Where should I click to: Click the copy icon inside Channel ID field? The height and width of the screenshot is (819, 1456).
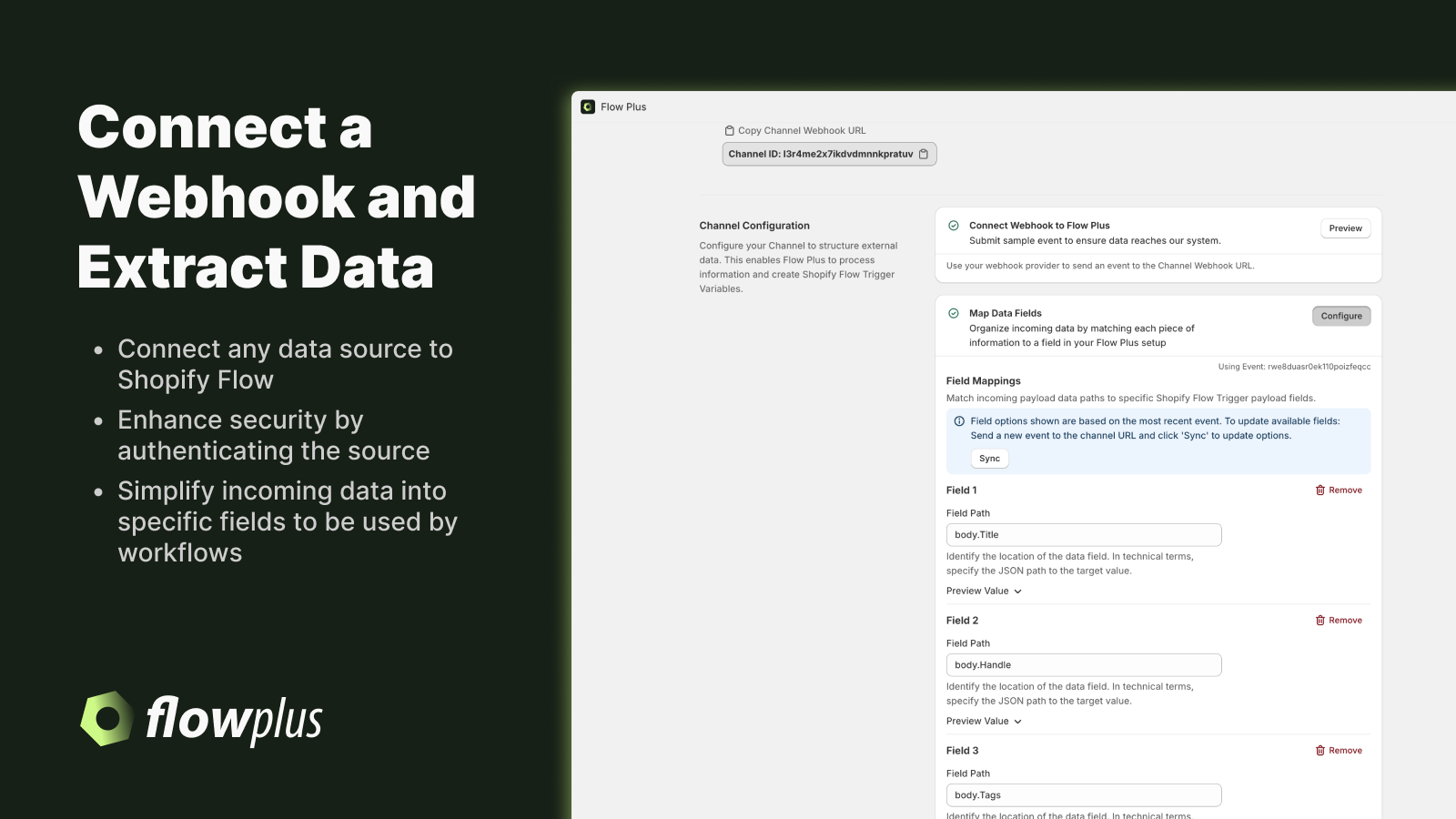(x=924, y=154)
